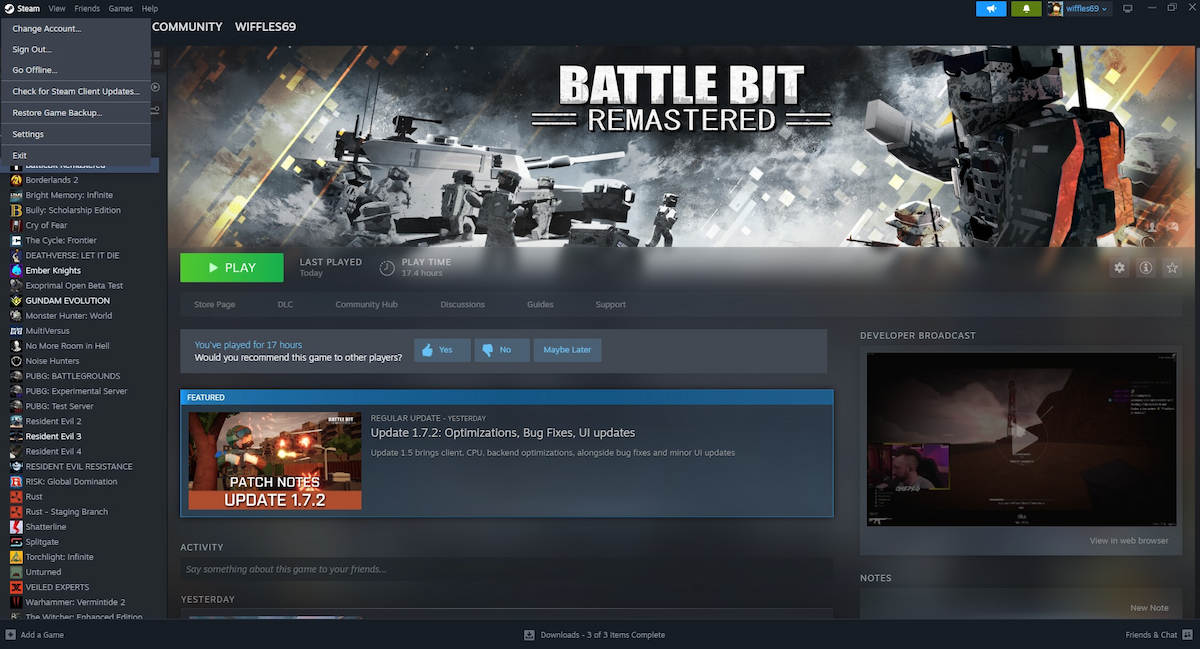The width and height of the screenshot is (1200, 649).
Task: Click the activity text input field
Action: (506, 569)
